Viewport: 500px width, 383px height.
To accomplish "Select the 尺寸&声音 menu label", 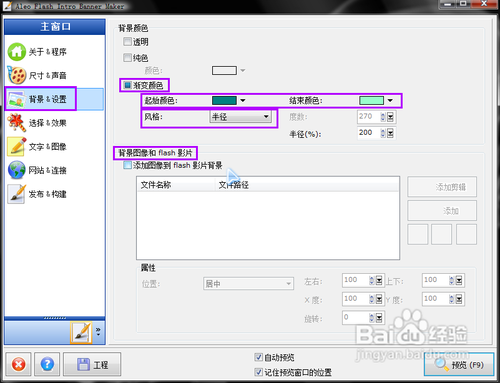I will click(x=47, y=75).
